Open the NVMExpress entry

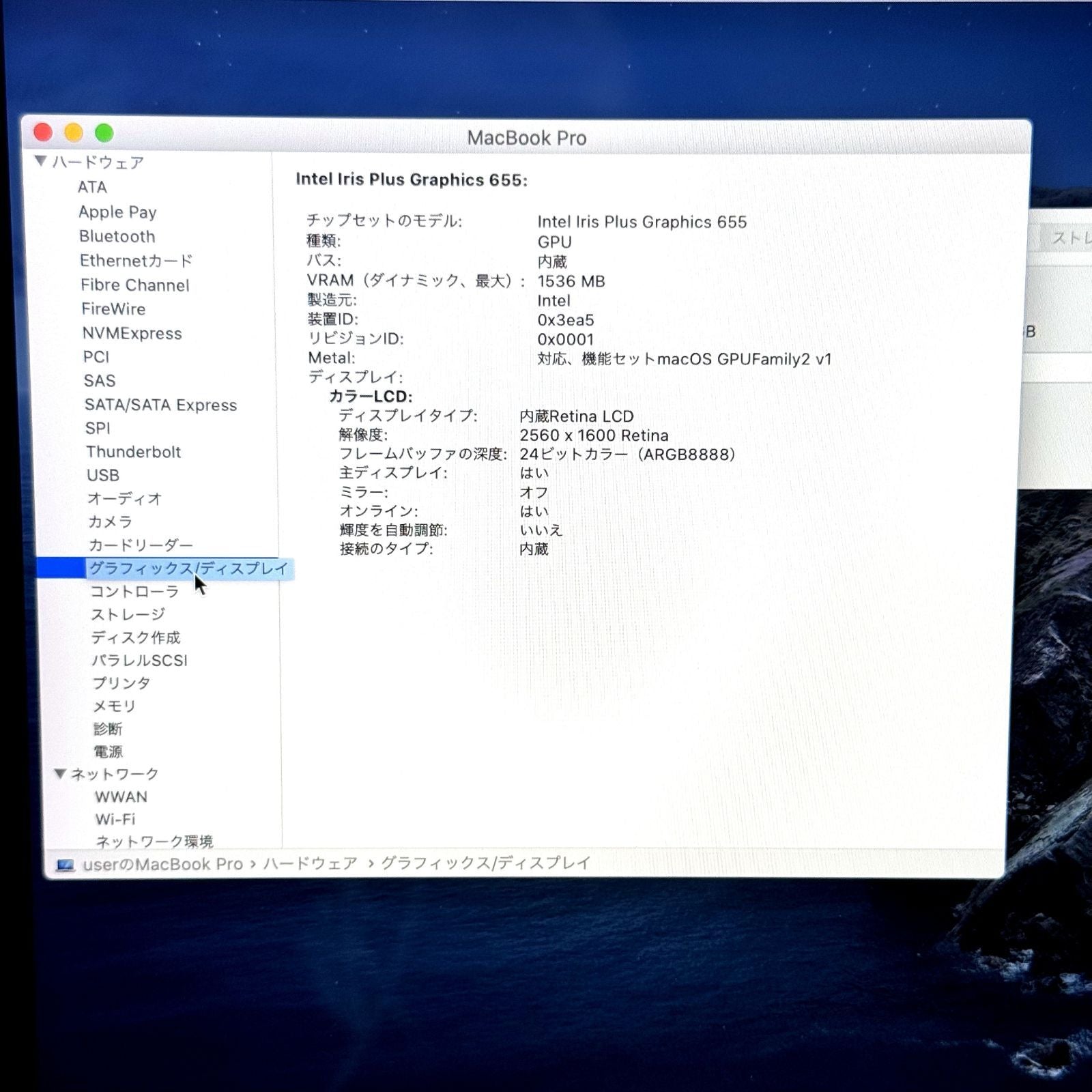click(132, 333)
